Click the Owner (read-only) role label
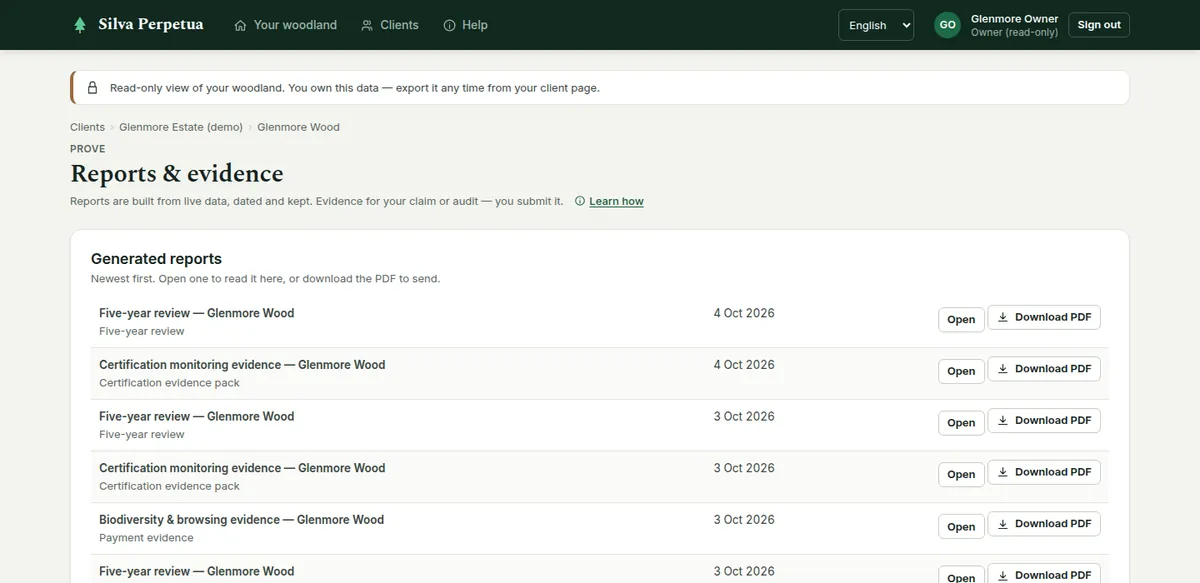Image resolution: width=1200 pixels, height=583 pixels. [x=1014, y=33]
